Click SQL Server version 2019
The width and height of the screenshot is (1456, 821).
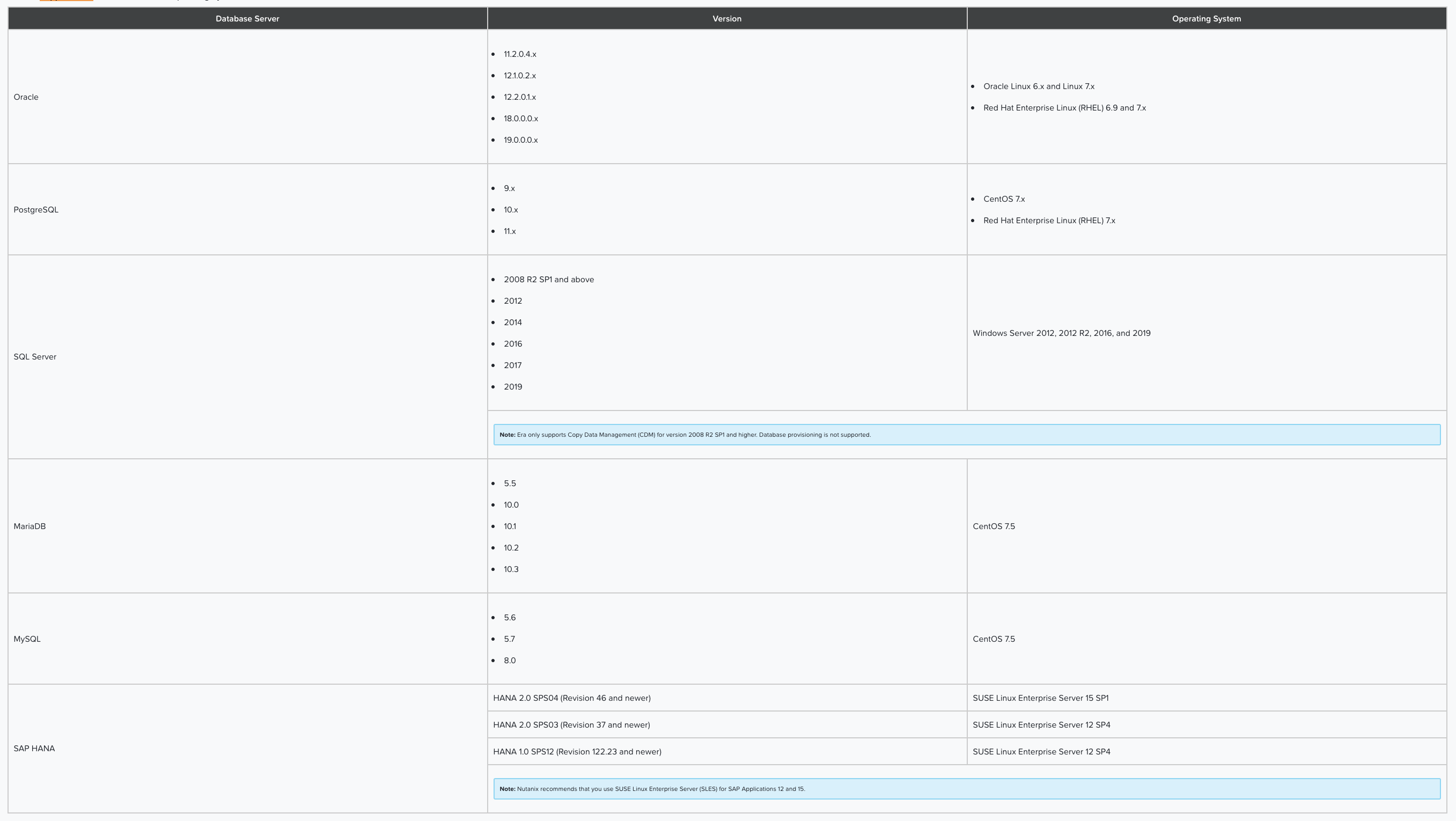coord(513,387)
